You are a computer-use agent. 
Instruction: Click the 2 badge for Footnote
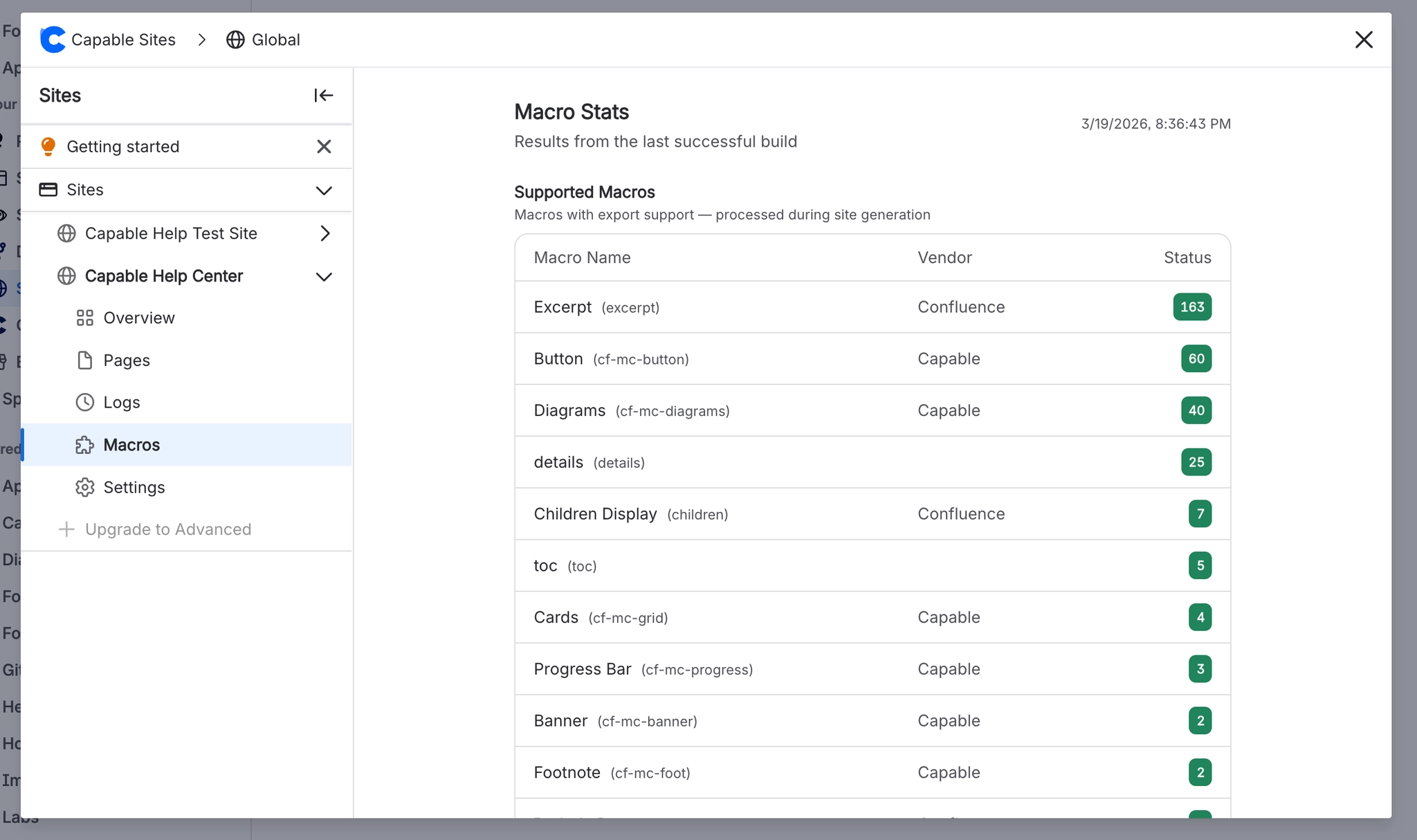click(1200, 772)
